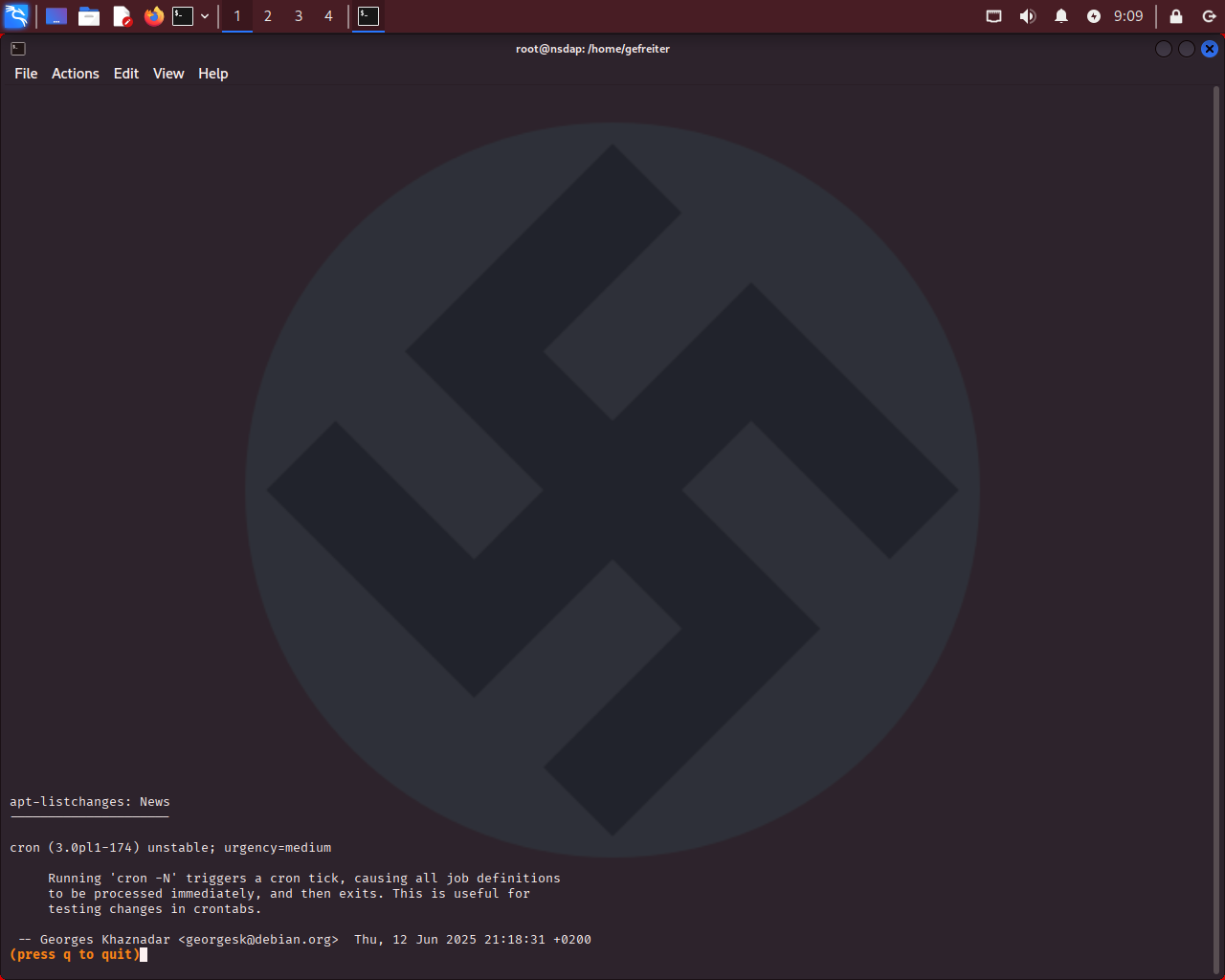
Task: Switch to workspace 4
Action: click(x=328, y=16)
